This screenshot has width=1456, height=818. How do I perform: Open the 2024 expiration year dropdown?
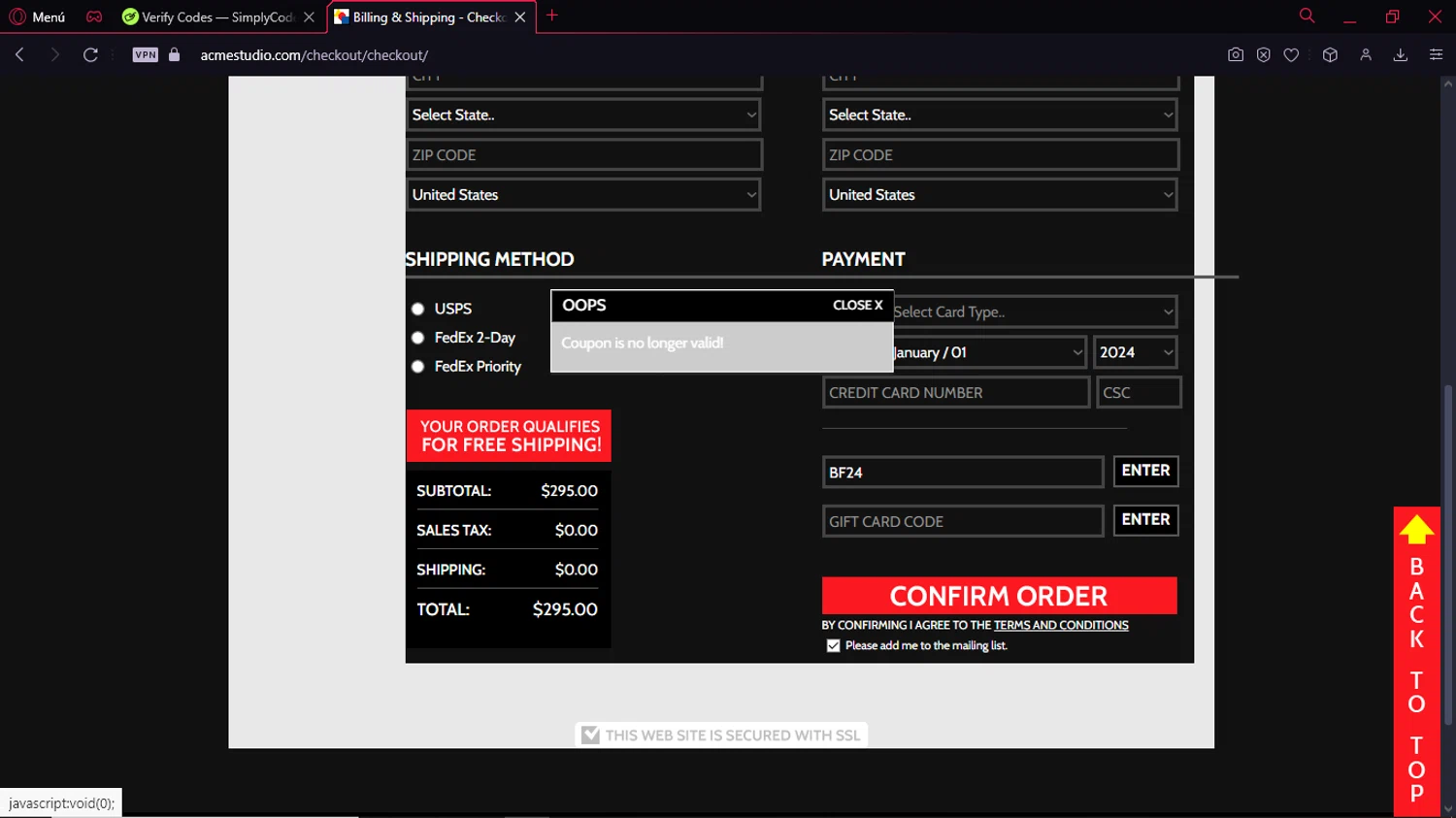[1136, 352]
